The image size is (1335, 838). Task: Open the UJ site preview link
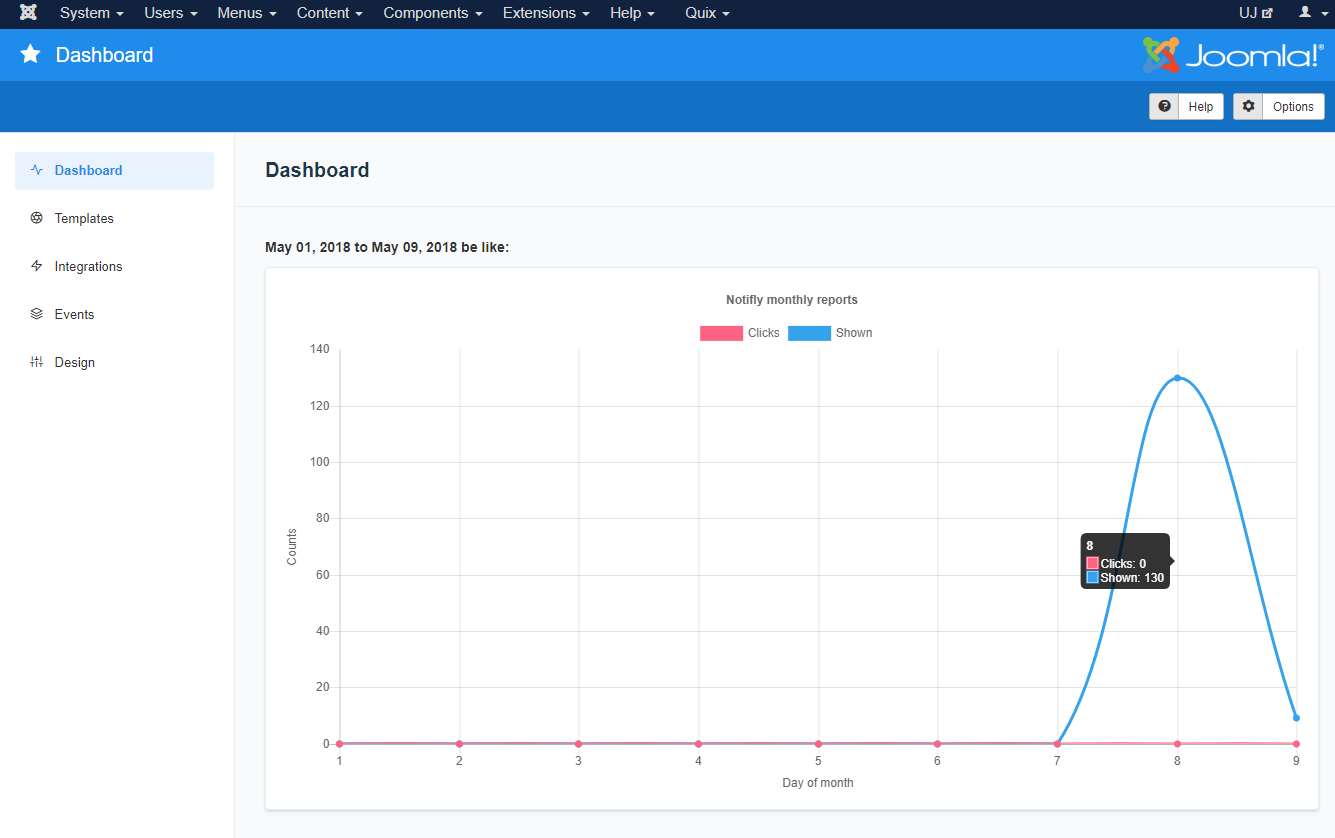1256,13
